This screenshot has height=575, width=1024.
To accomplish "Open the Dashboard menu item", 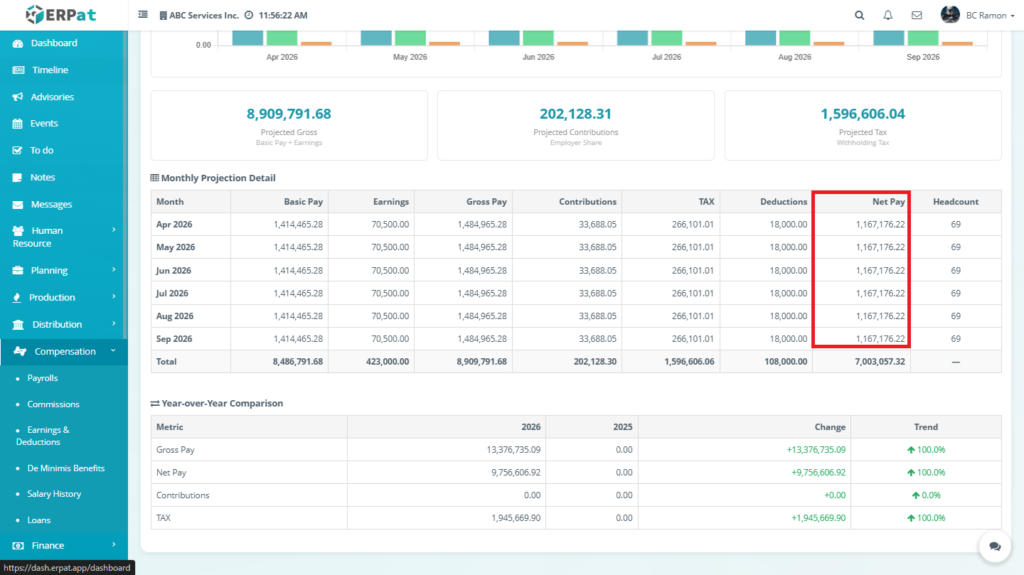I will pyautogui.click(x=53, y=43).
